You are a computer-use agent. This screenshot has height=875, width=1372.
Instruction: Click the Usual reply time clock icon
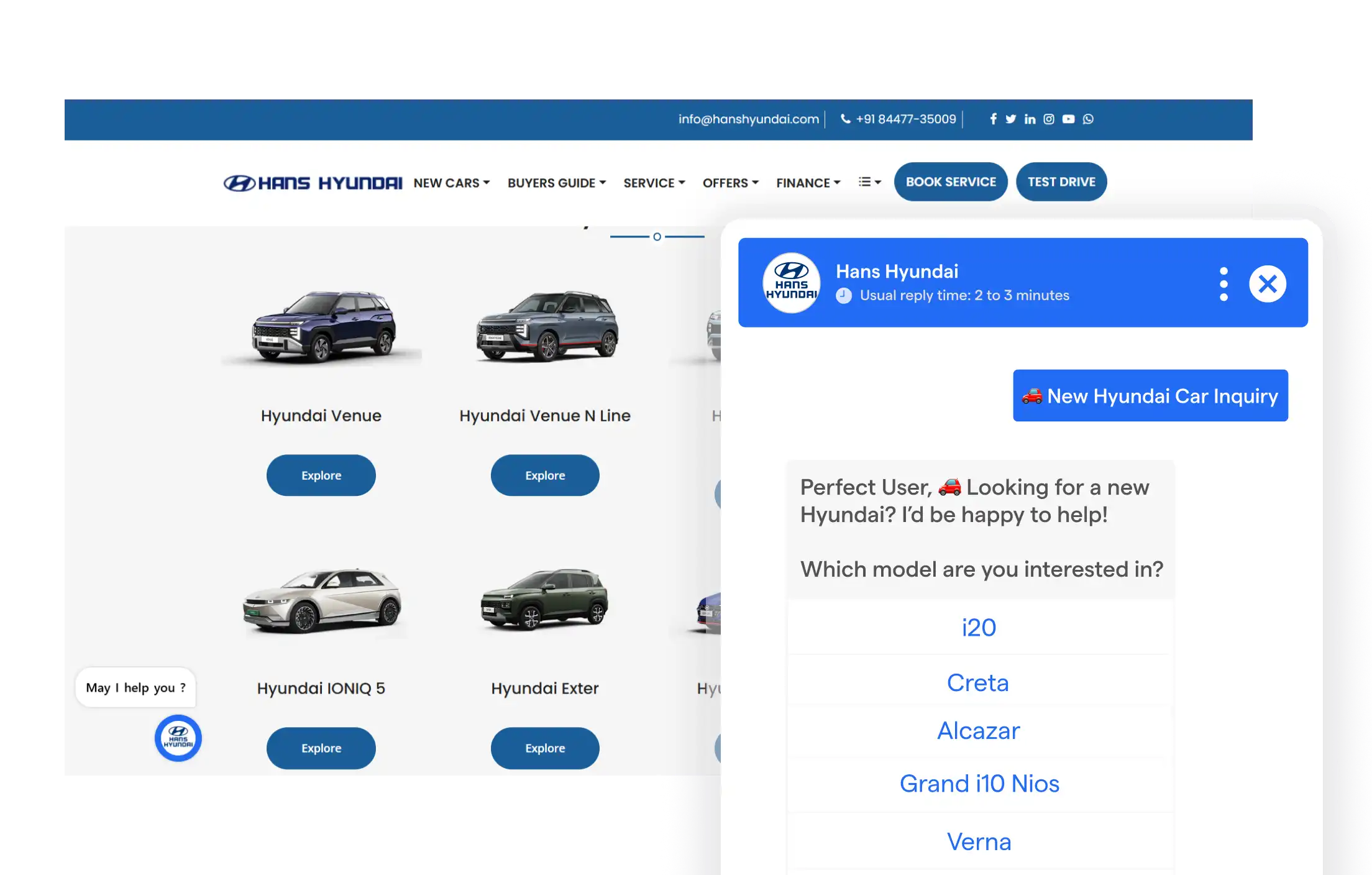(x=843, y=295)
